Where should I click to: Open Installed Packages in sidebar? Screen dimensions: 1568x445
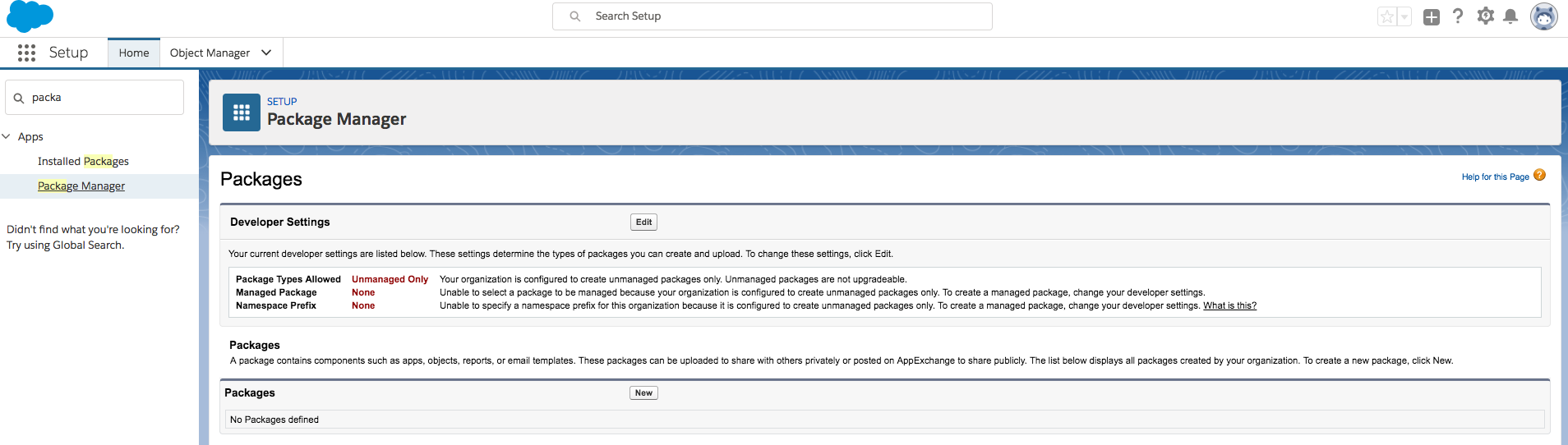click(x=83, y=162)
